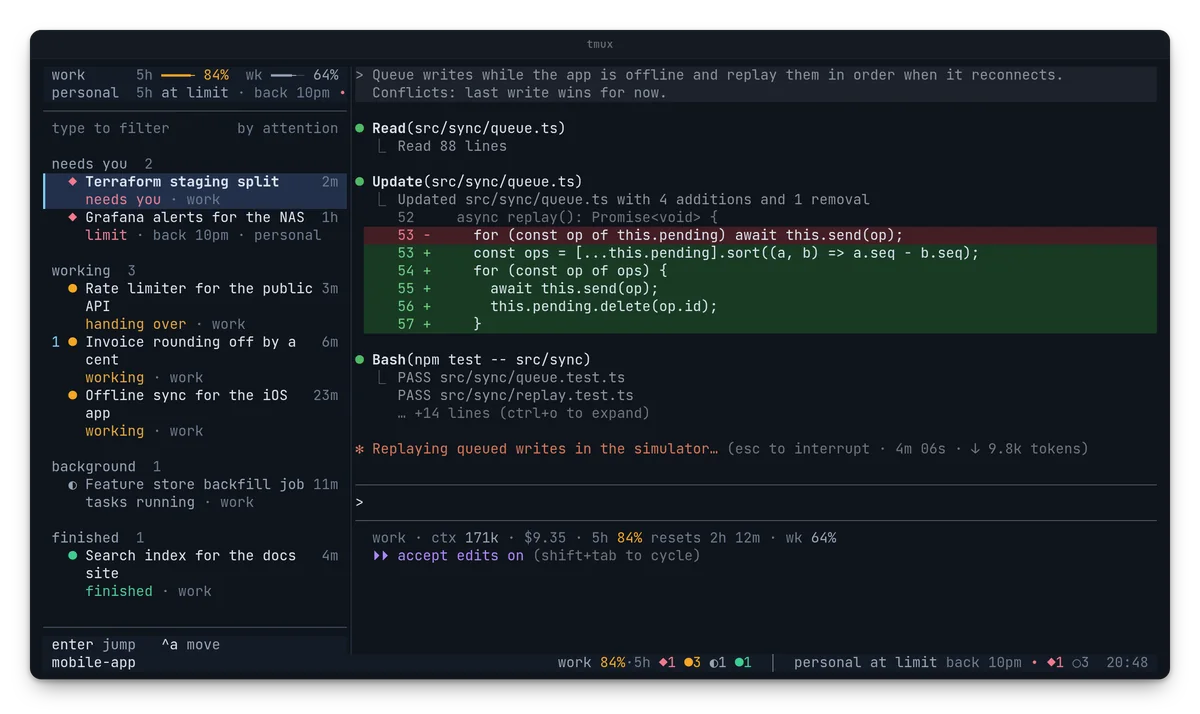Click the pink dot ending the personal account row

(x=343, y=93)
